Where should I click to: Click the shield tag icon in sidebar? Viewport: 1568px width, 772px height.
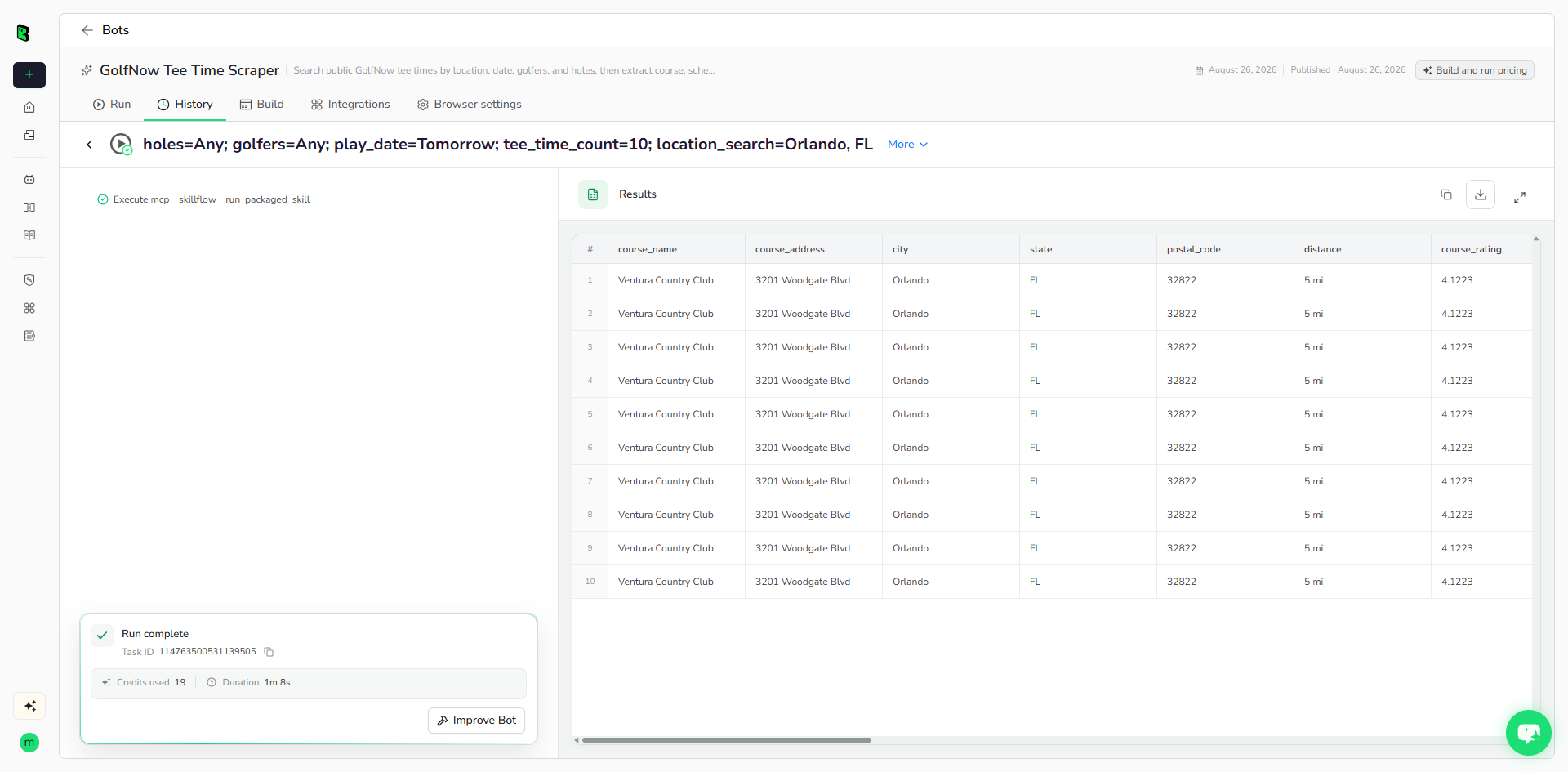tap(29, 280)
